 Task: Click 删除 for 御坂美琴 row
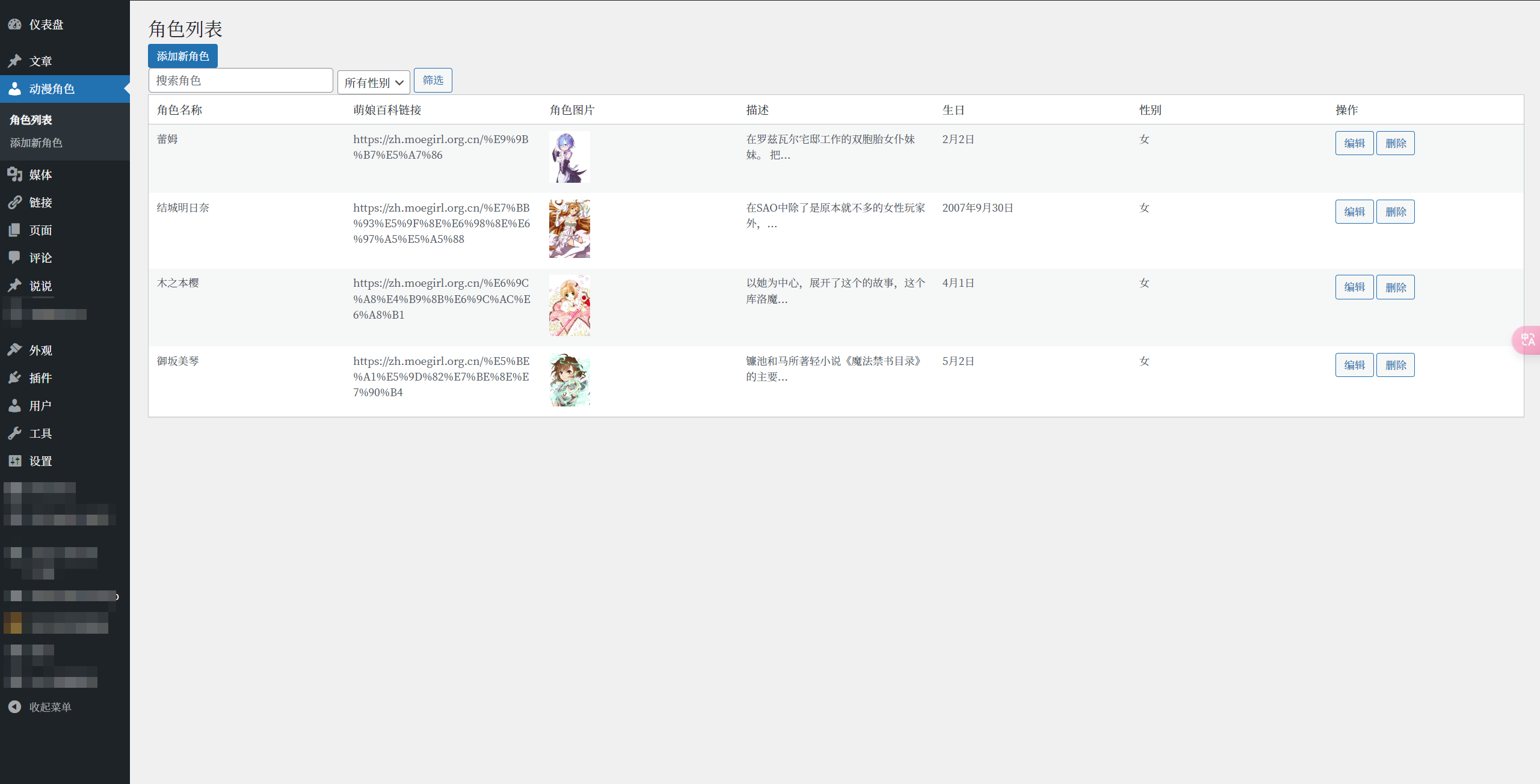point(1396,365)
